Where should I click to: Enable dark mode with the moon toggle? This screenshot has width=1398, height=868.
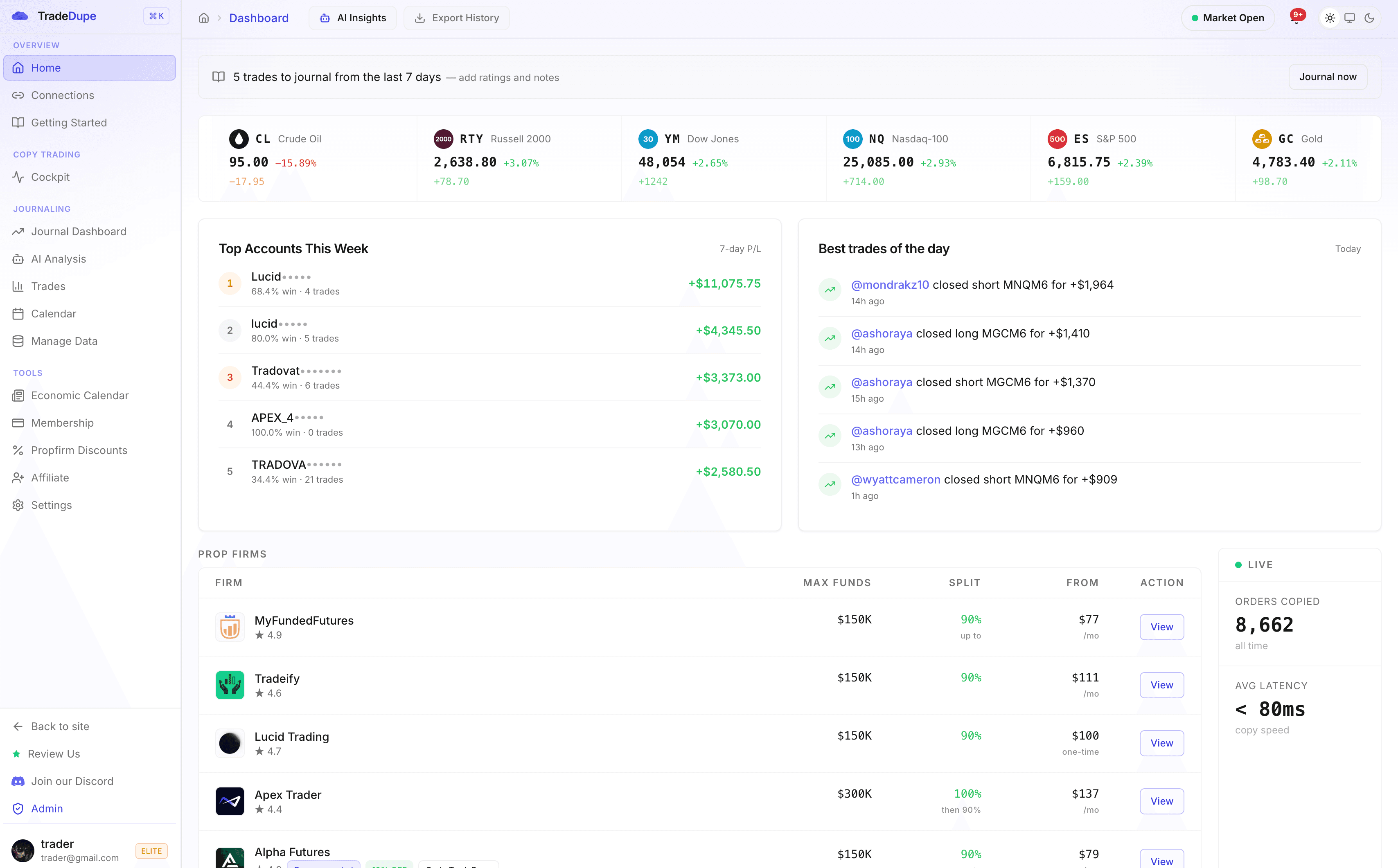pos(1371,18)
